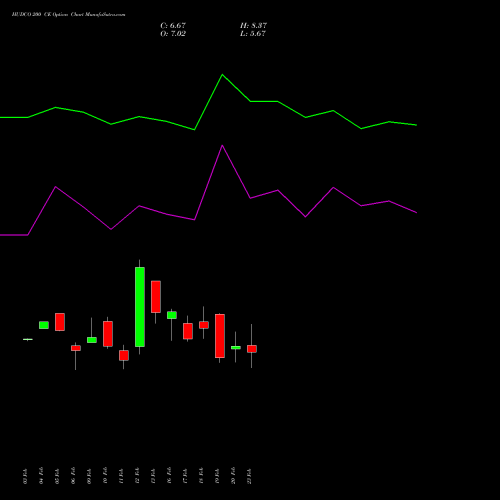
Task: Click the 19 Feb date label
Action: (217, 476)
